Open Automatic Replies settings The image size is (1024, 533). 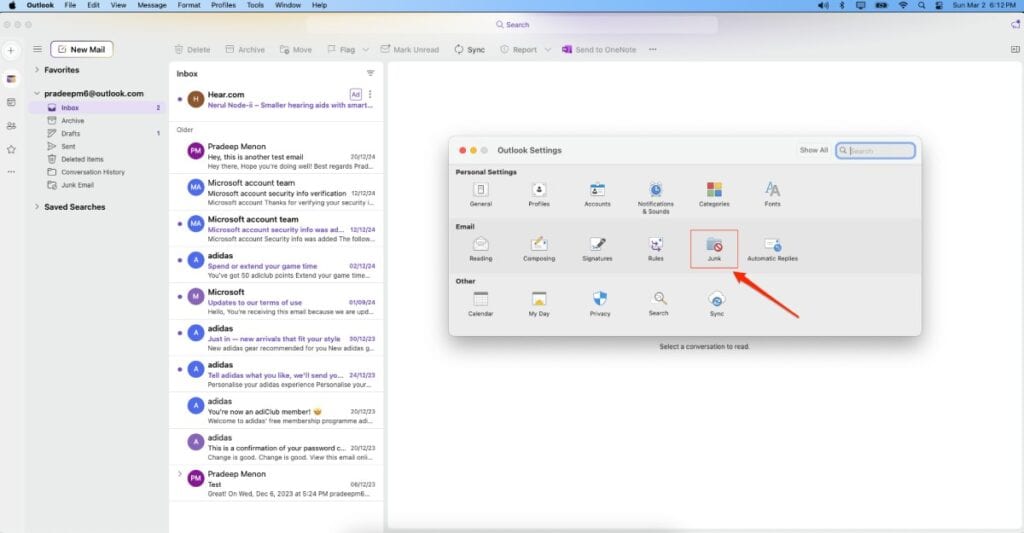click(772, 249)
